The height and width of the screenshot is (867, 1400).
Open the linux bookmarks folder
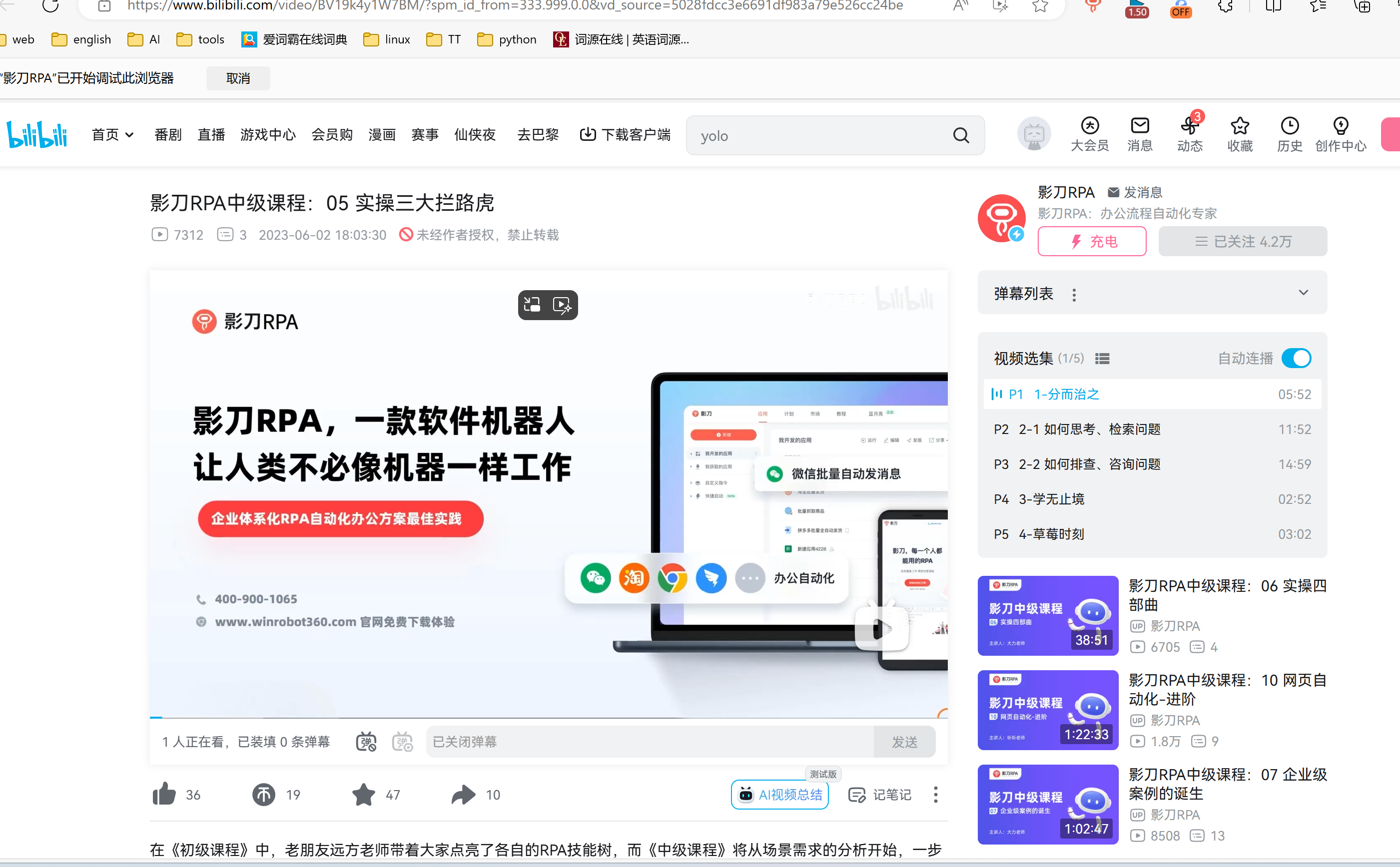click(x=387, y=39)
